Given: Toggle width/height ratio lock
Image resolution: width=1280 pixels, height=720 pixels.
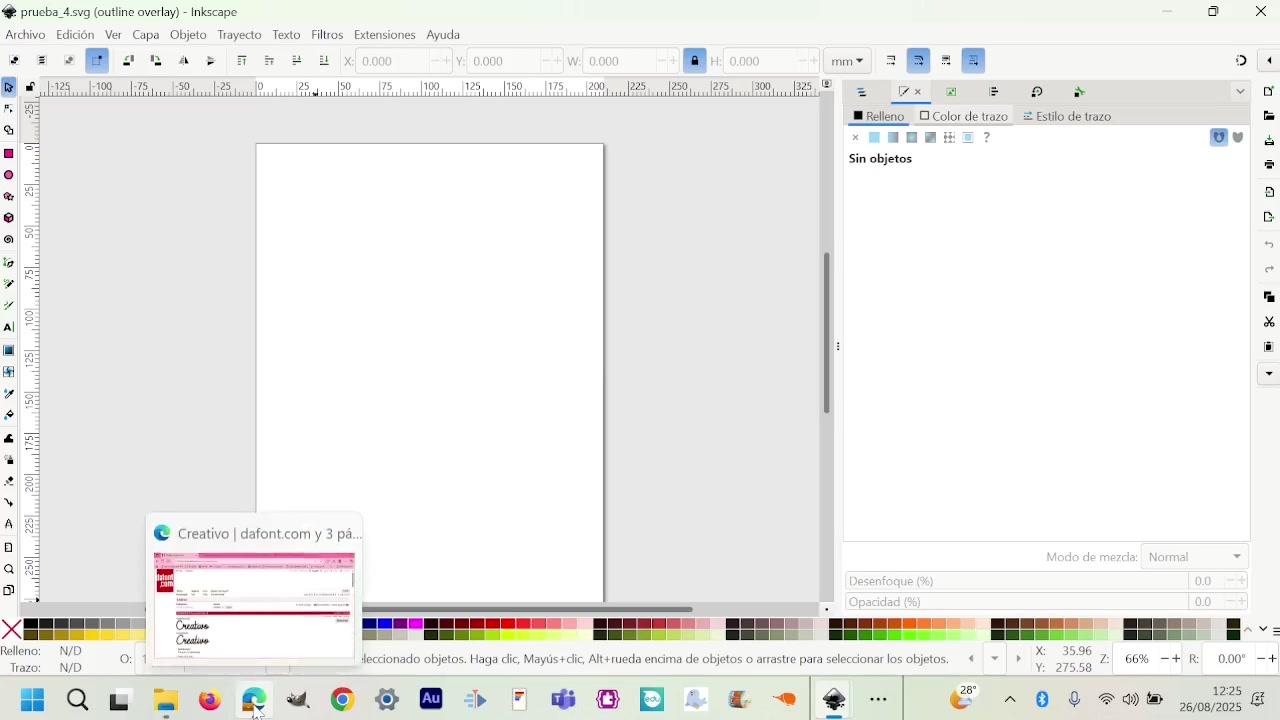Looking at the screenshot, I should [x=695, y=61].
